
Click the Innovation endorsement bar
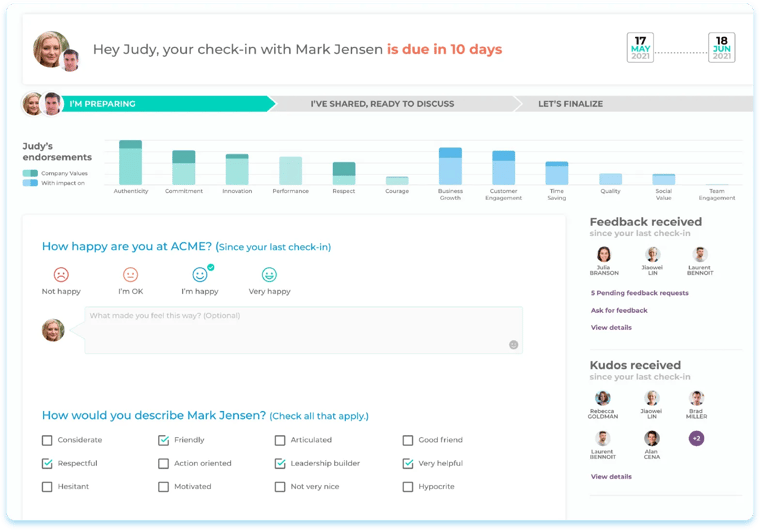coord(237,169)
